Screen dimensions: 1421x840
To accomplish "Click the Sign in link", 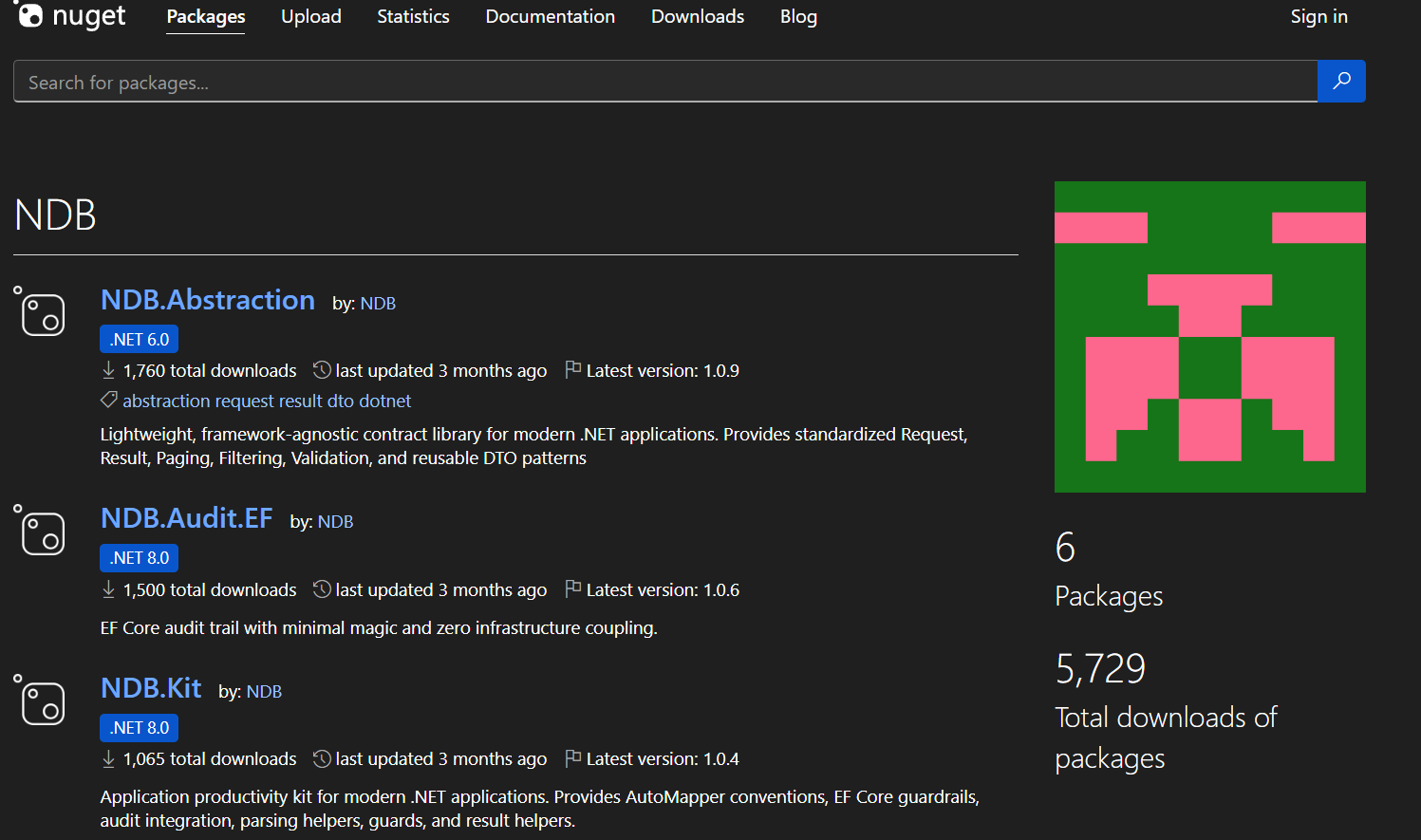I will click(x=1318, y=16).
